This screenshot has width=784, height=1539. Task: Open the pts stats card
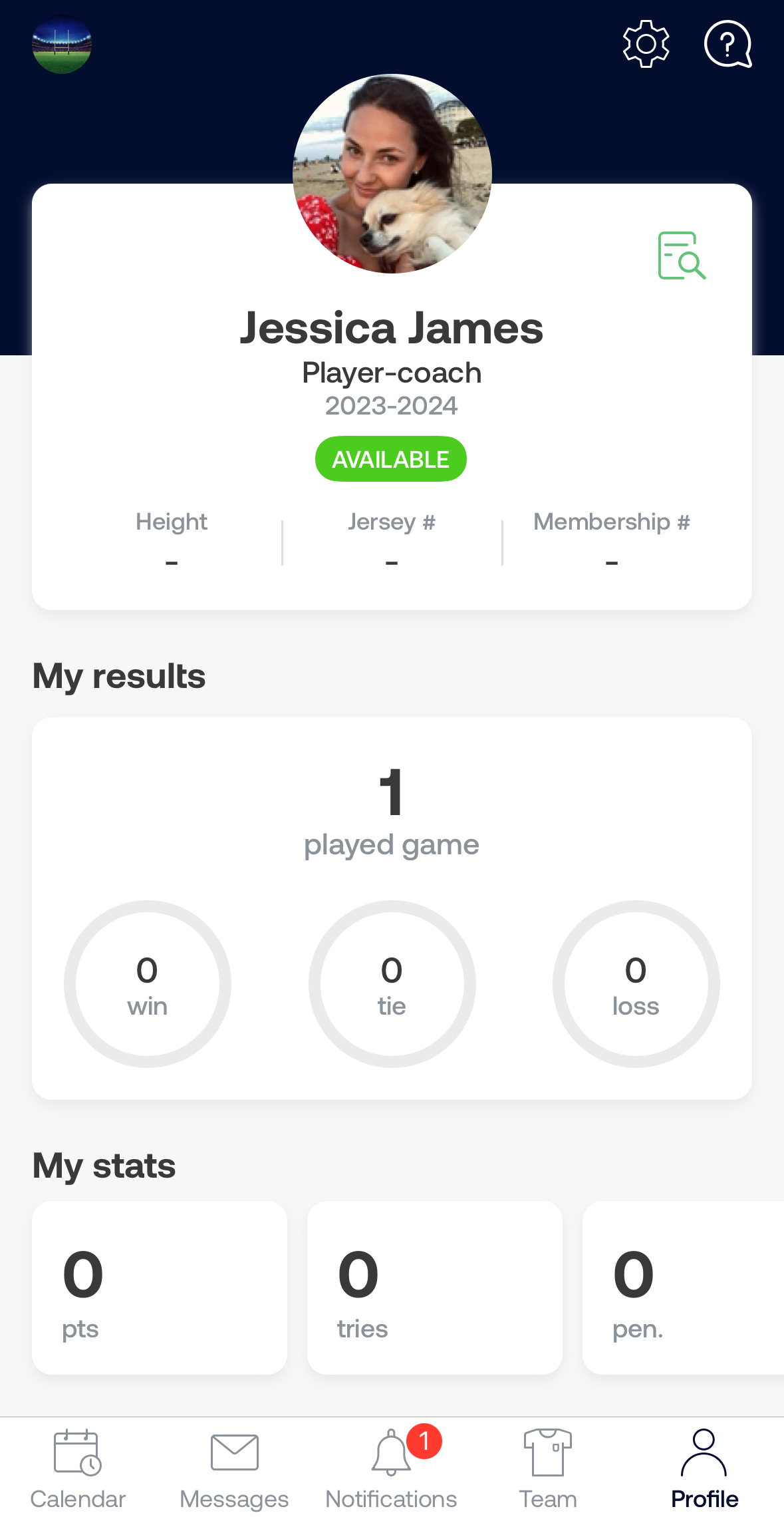click(x=160, y=1287)
